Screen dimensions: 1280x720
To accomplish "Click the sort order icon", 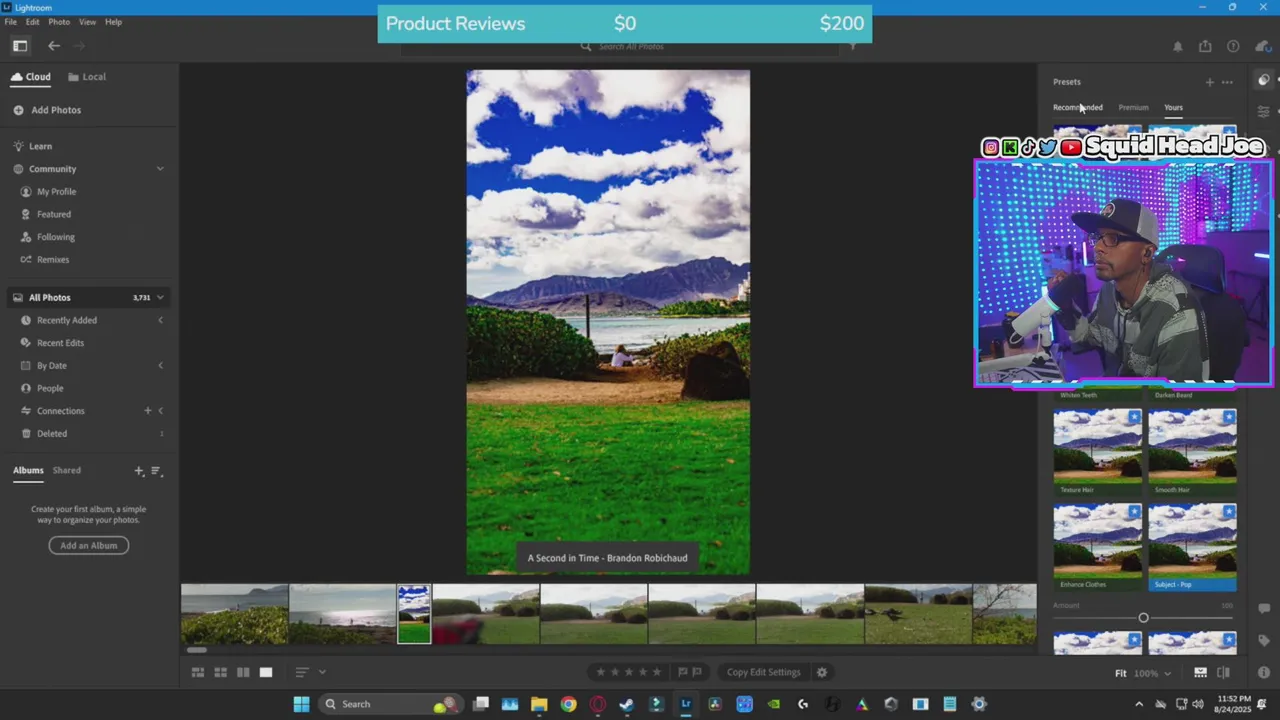I will 301,672.
